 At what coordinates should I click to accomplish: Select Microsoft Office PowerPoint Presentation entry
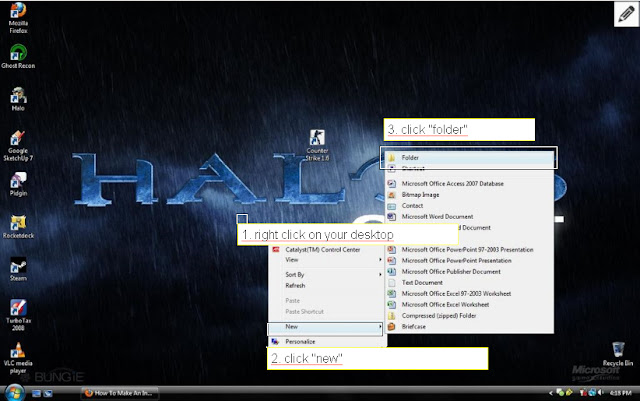[469, 261]
